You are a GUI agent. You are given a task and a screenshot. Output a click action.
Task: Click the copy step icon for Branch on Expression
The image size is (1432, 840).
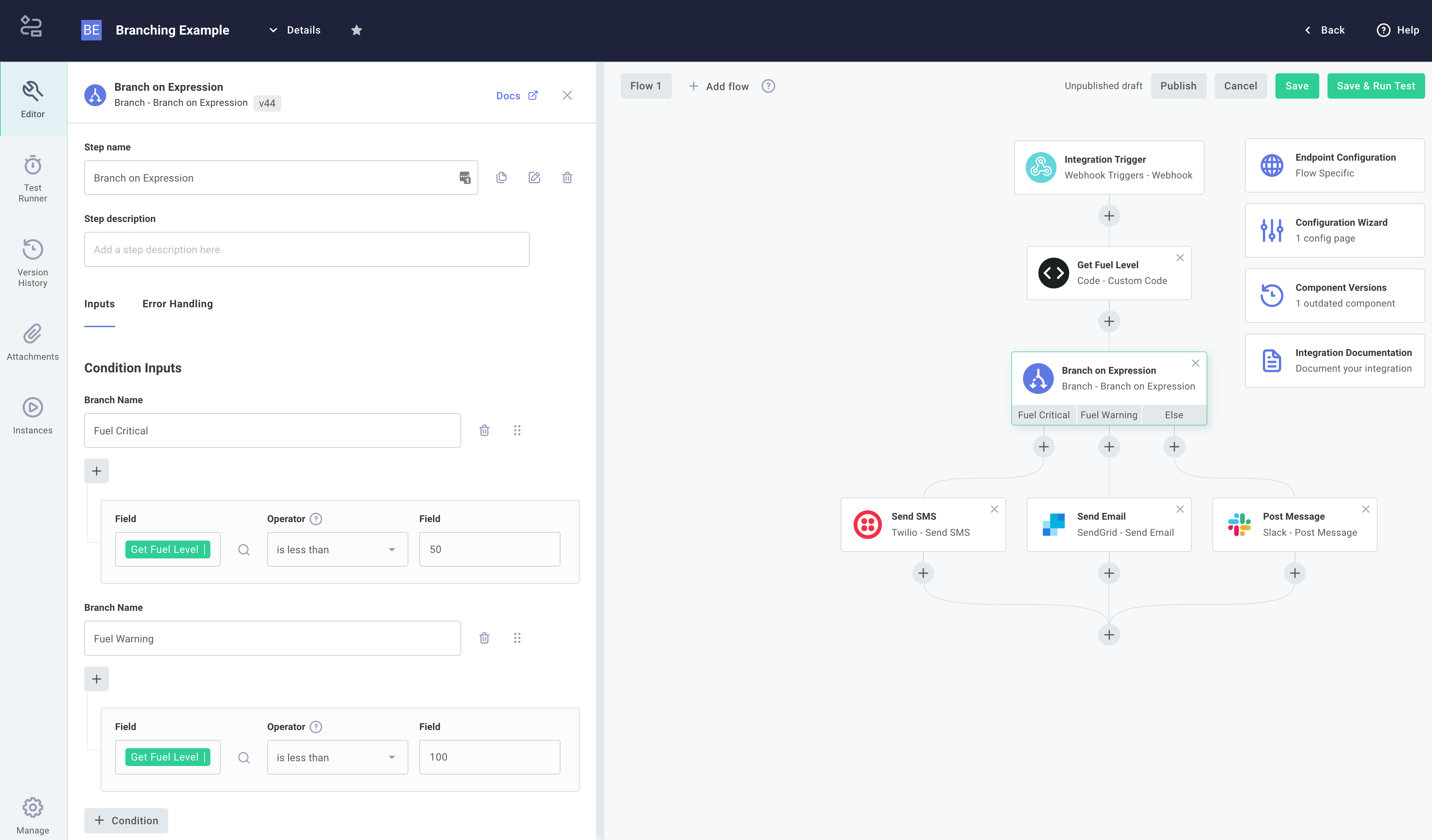[501, 177]
